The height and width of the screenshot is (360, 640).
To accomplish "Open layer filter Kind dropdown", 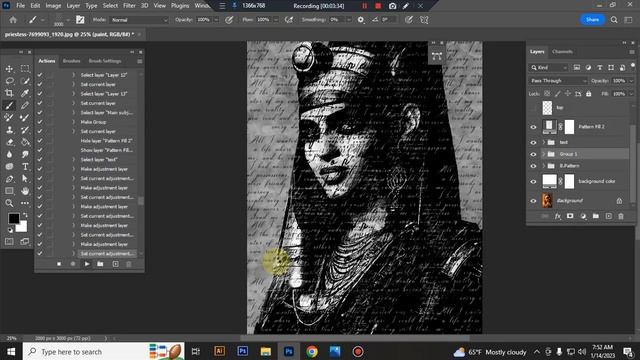I will [x=549, y=67].
